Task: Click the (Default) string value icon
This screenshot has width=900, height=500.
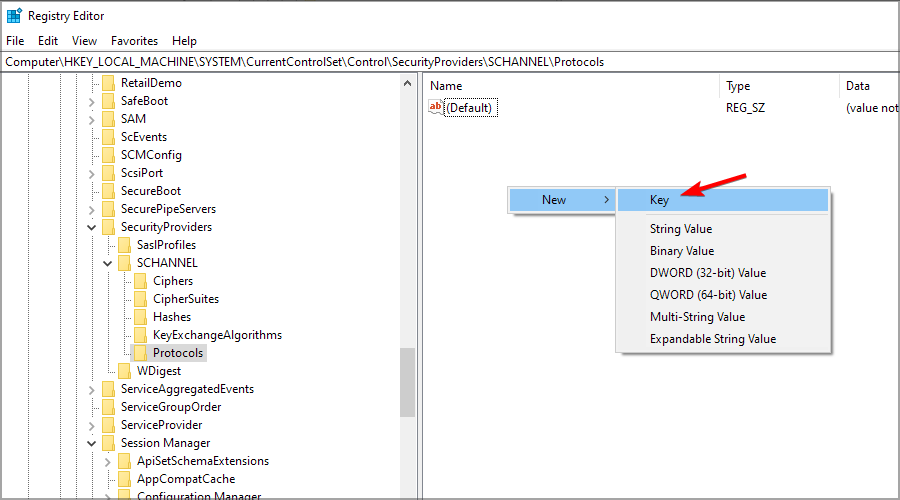Action: (x=436, y=107)
